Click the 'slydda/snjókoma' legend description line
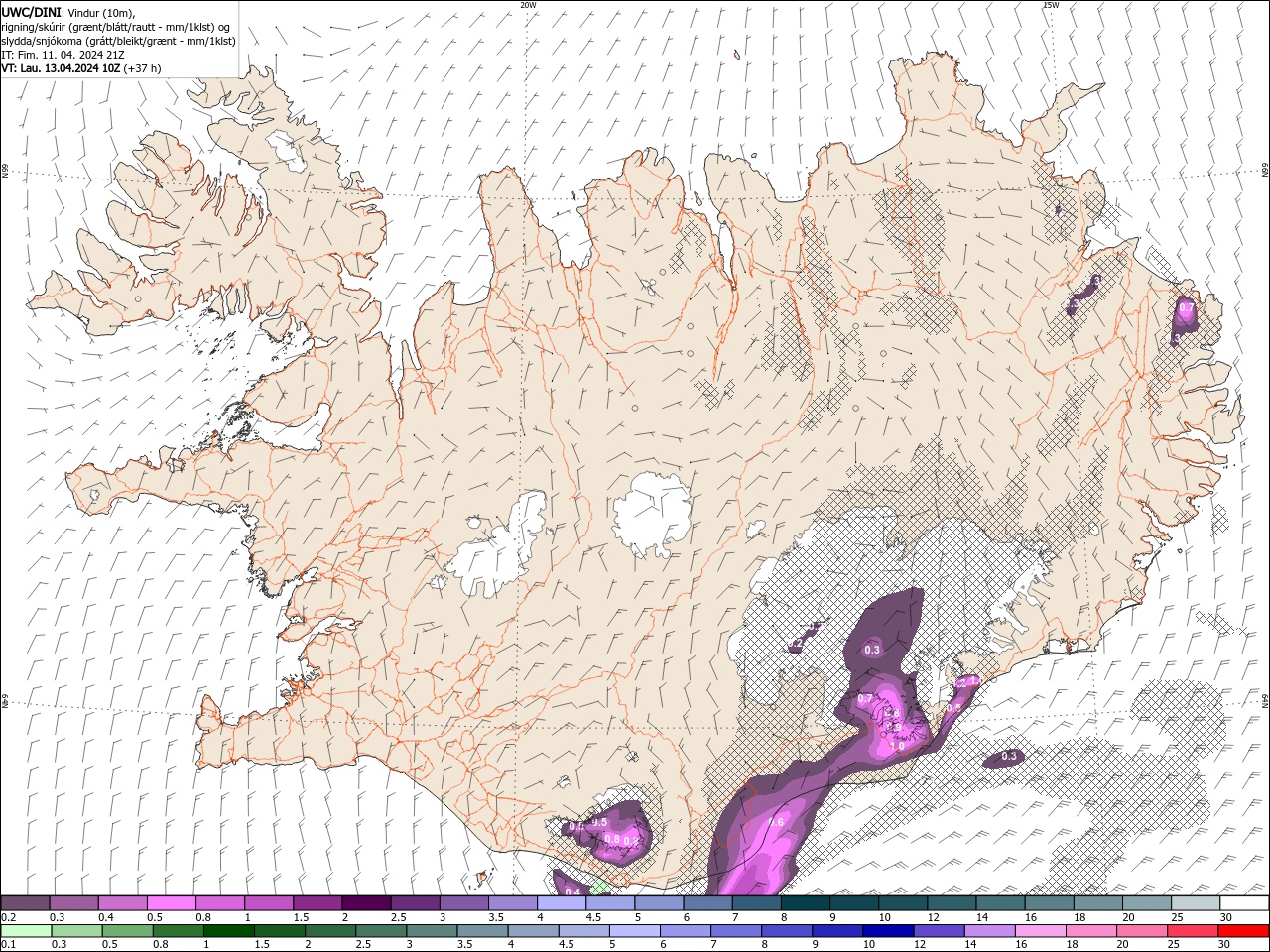 118,41
